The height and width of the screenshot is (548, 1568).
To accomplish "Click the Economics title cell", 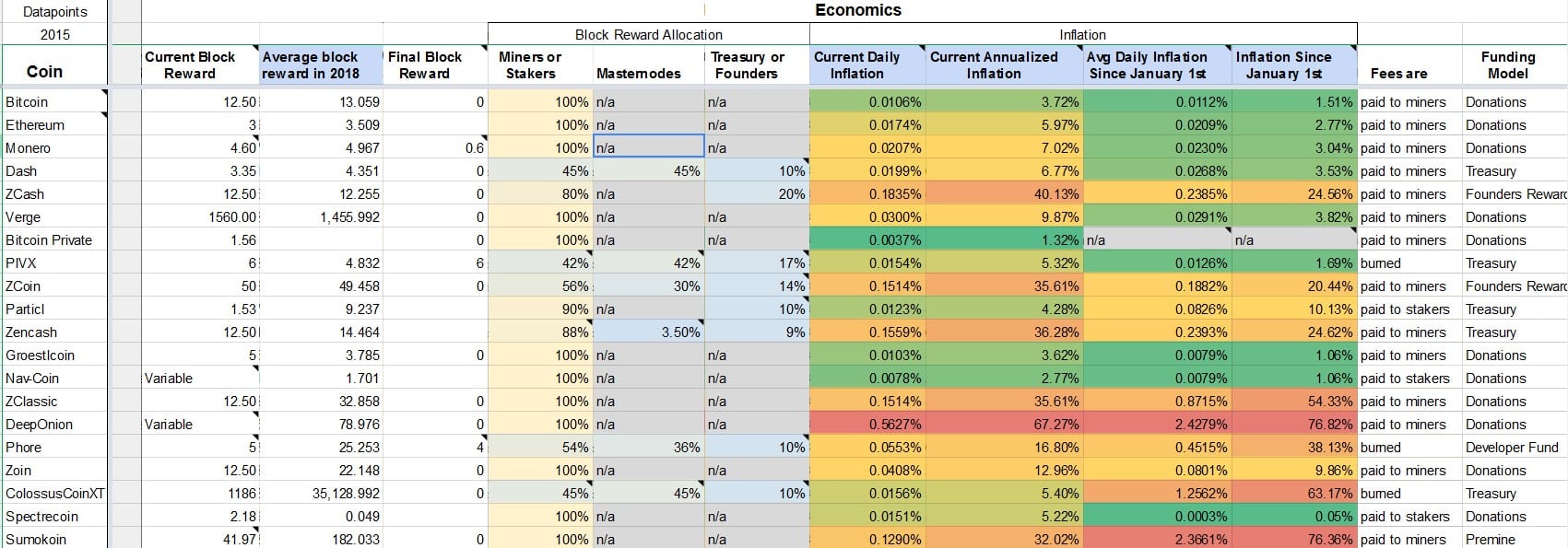I will pyautogui.click(x=857, y=10).
